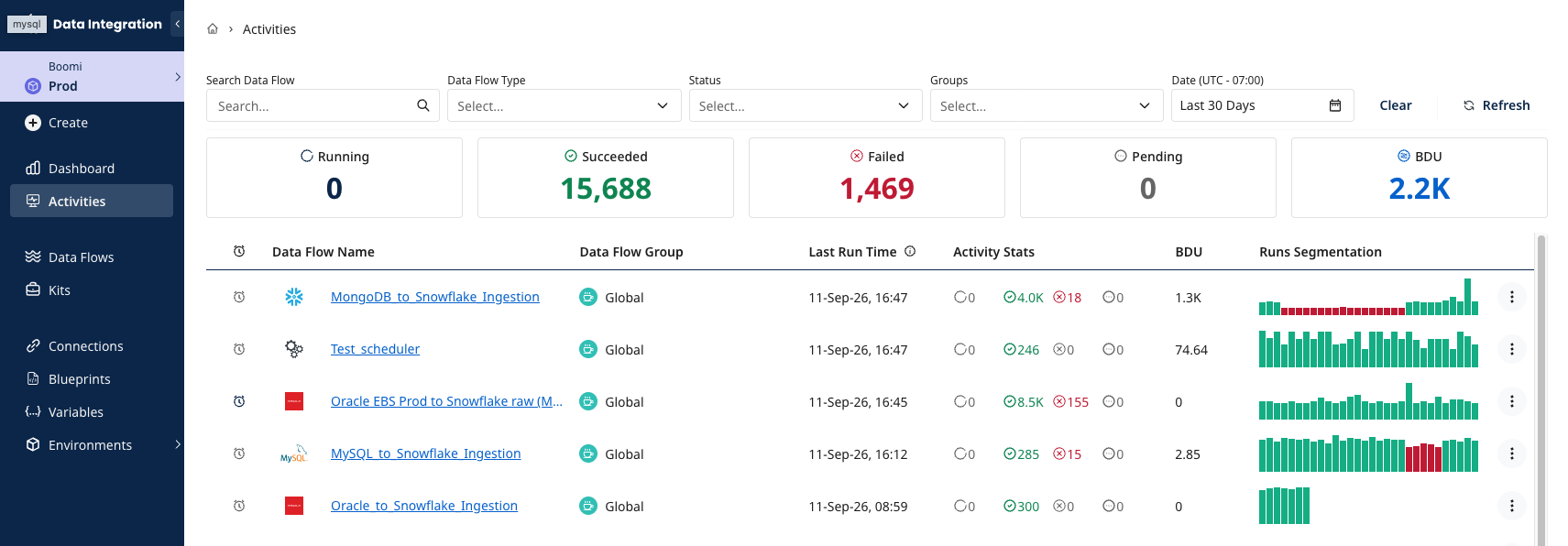Click the Succeeded 15,688 summary card

click(606, 178)
